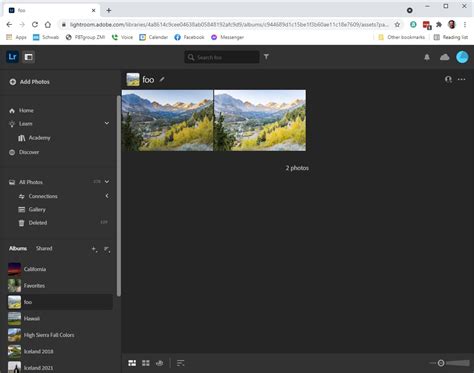Open the Iceland 2018 album
This screenshot has width=474, height=373.
click(60, 351)
